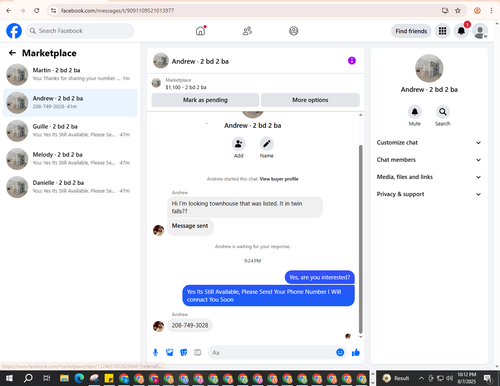Reload the page
Viewport: 500px width, 386px height.
click(x=37, y=11)
